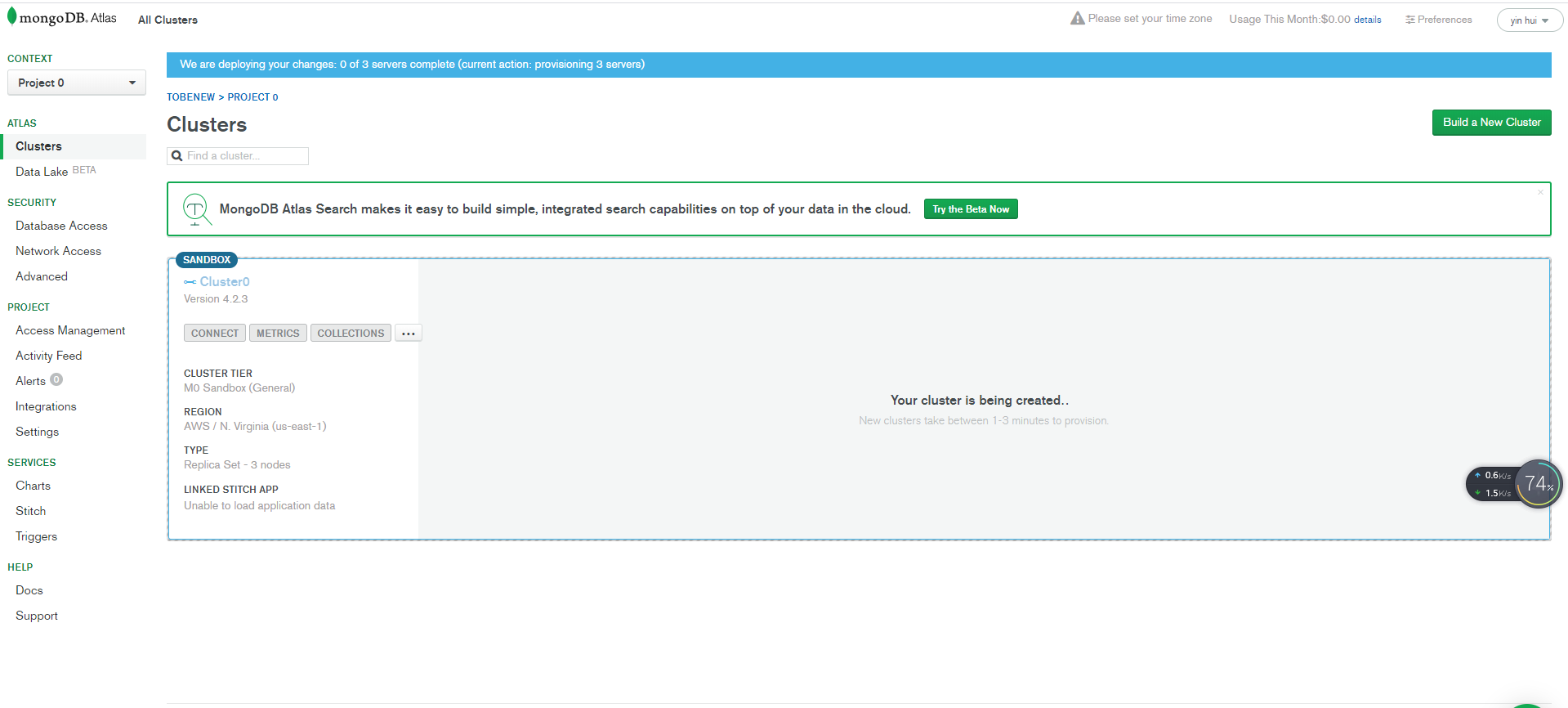
Task: Open Data Lake BETA in sidebar
Action: click(56, 172)
